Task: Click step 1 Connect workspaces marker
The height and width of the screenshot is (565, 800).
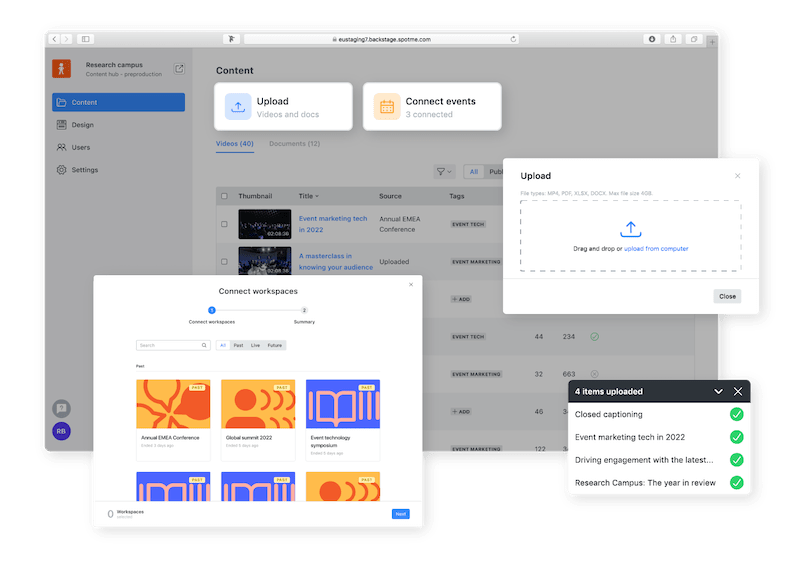Action: click(212, 310)
